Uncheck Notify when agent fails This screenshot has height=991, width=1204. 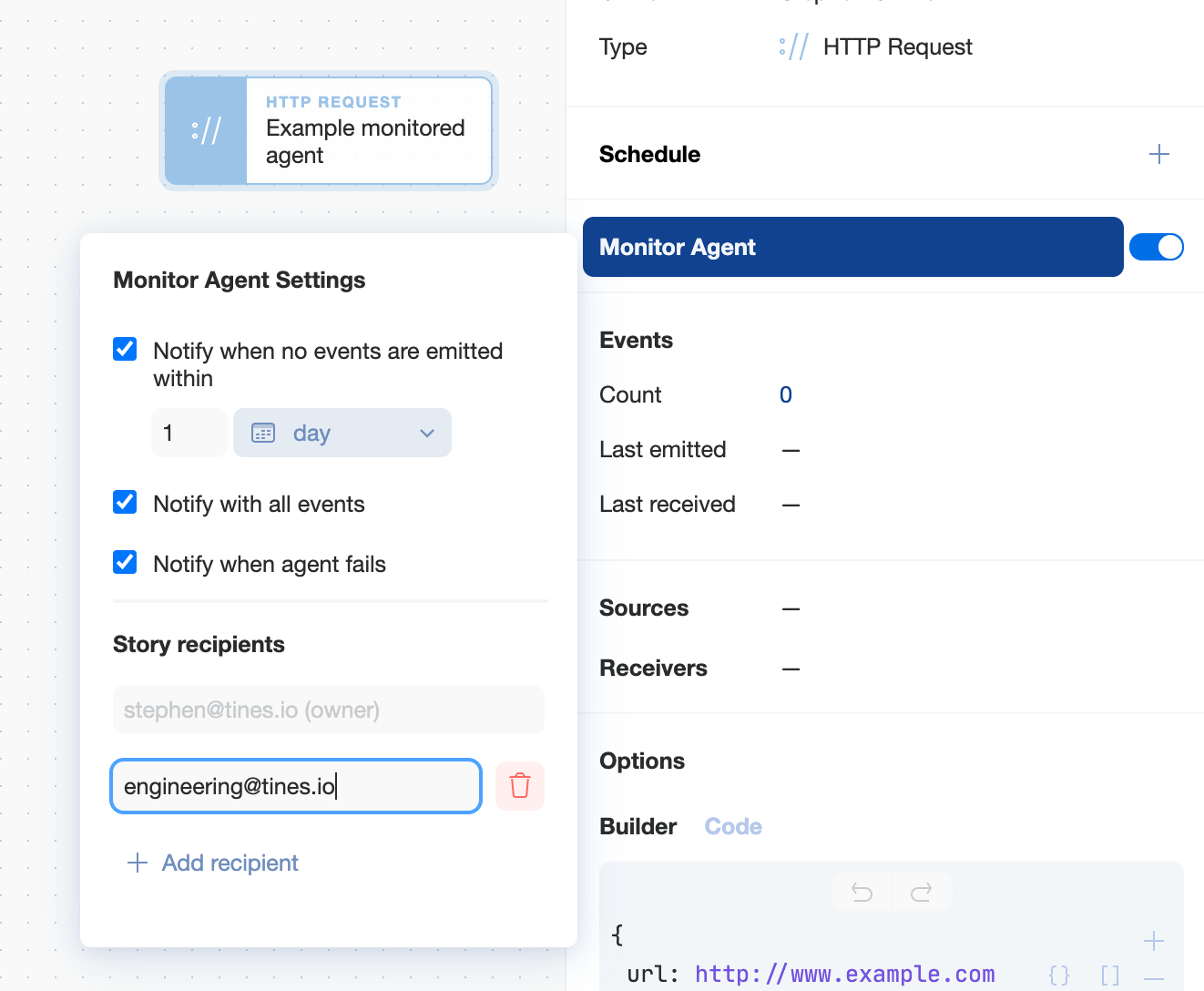coord(125,563)
